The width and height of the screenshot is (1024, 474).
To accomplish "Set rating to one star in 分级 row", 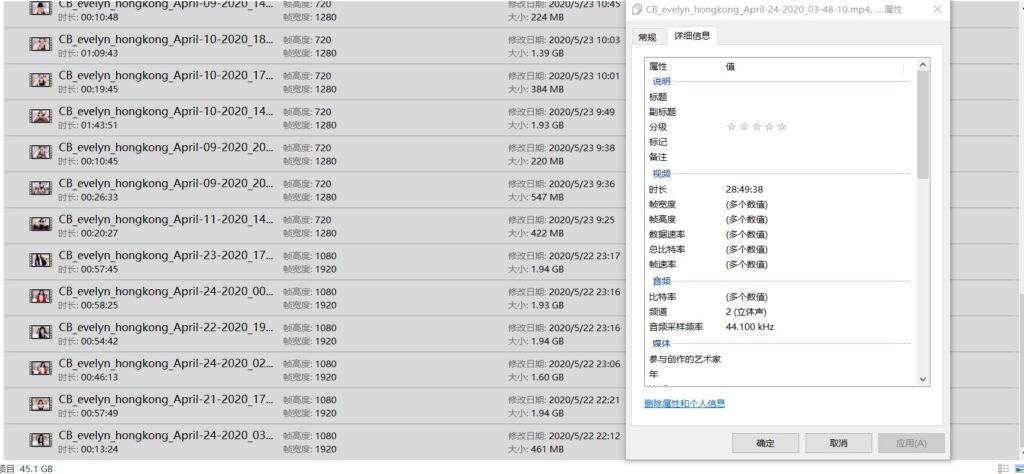I will 731,127.
